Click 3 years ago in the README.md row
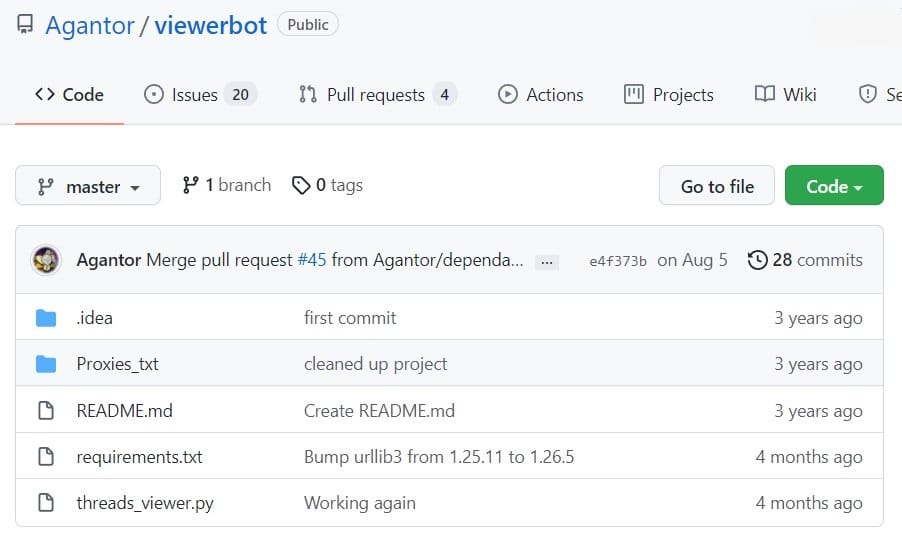Viewport: 902px width, 541px height. click(x=818, y=411)
